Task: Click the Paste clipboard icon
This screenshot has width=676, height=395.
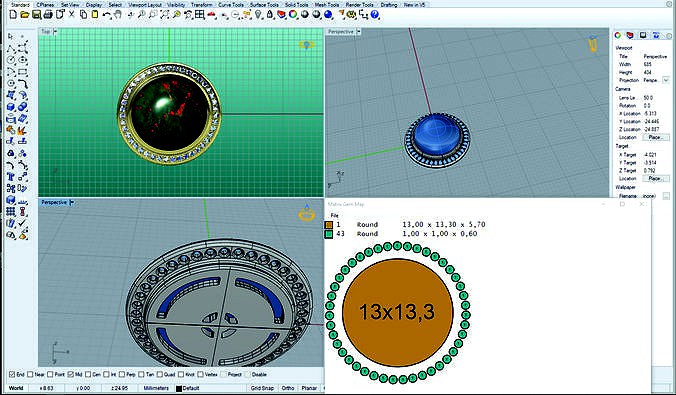Action: coord(95,15)
